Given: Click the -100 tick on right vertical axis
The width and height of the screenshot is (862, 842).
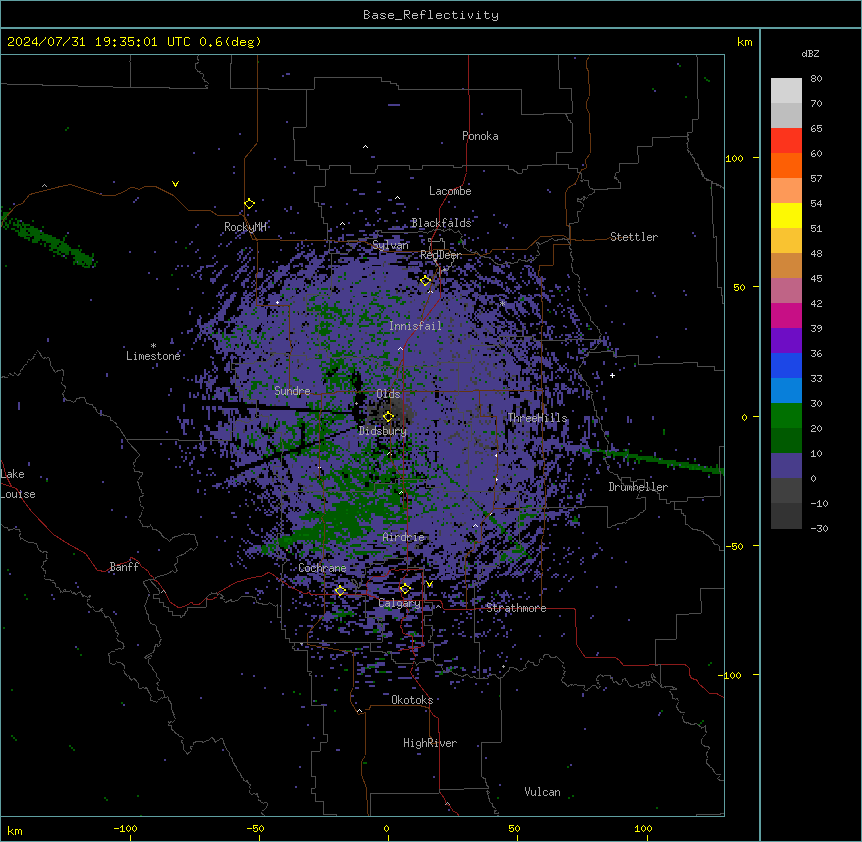Looking at the screenshot, I should [731, 675].
